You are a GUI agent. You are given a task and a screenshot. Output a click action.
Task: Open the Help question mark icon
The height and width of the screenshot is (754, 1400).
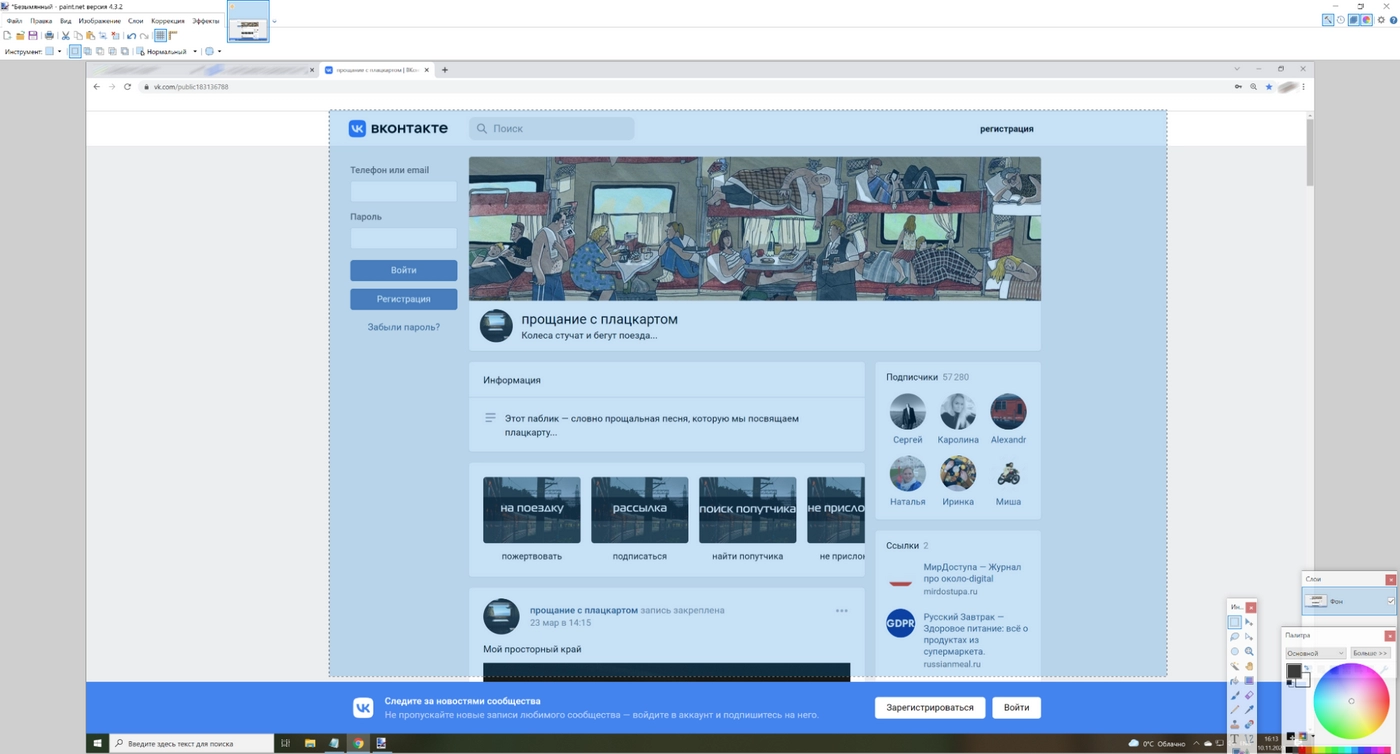coord(1393,19)
